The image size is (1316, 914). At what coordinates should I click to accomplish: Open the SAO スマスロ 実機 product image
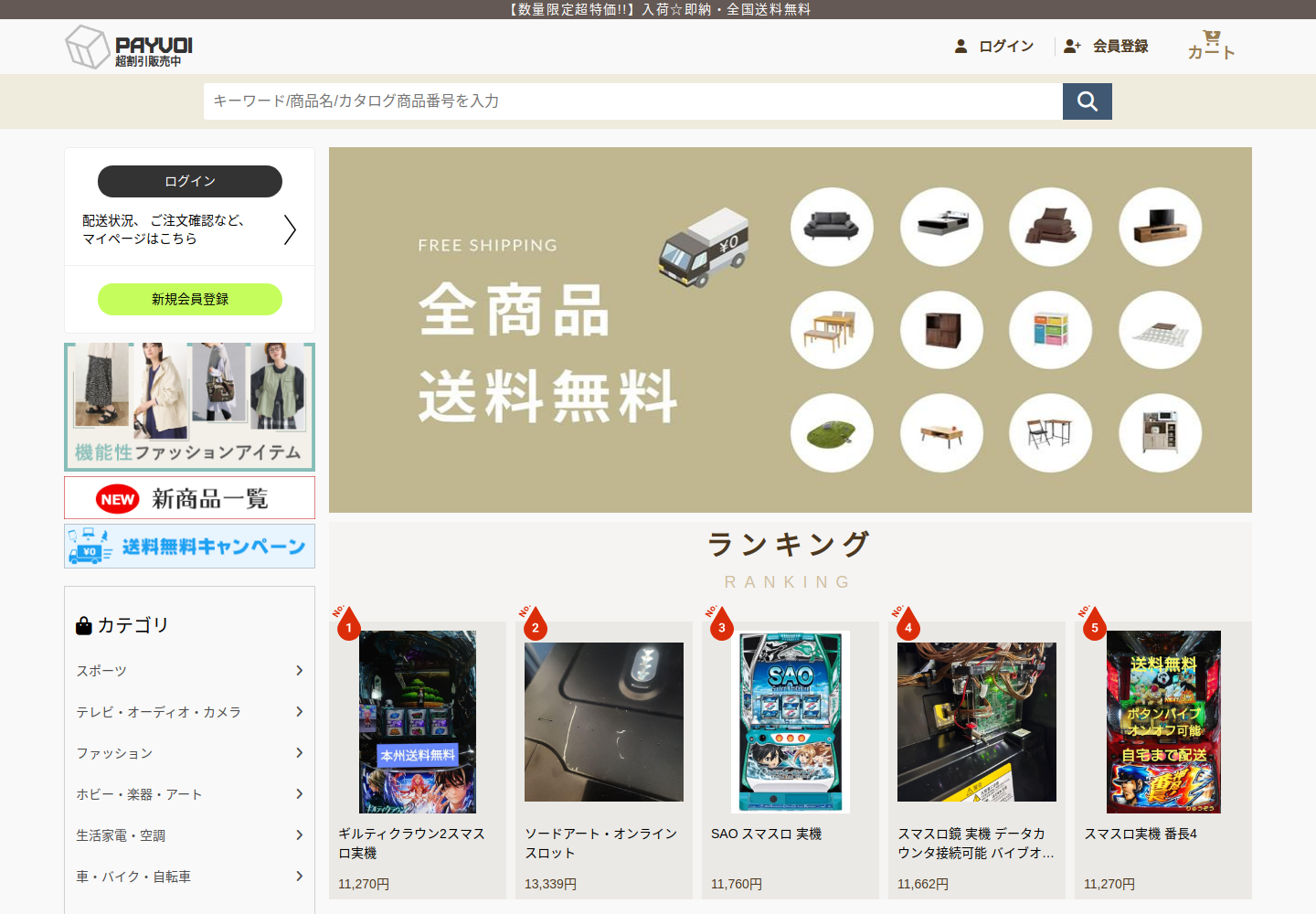pyautogui.click(x=791, y=722)
